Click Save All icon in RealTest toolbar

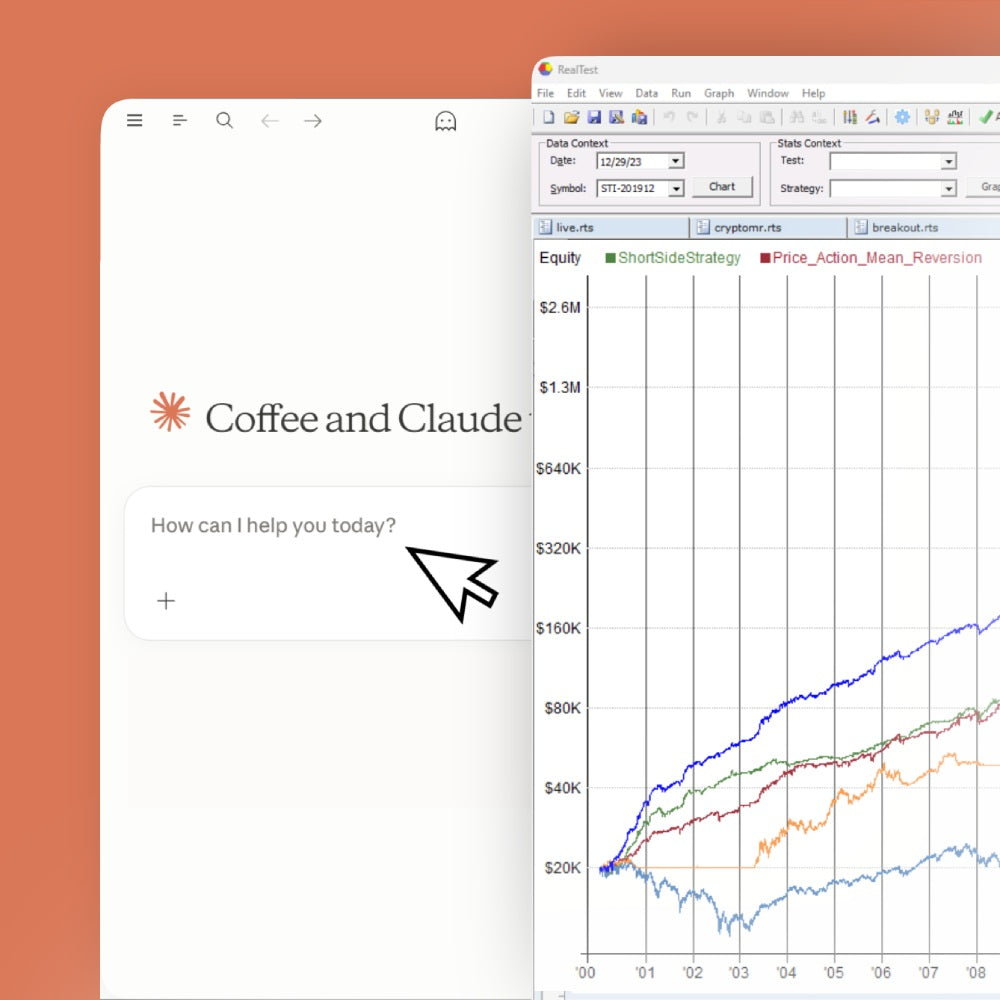pos(639,117)
